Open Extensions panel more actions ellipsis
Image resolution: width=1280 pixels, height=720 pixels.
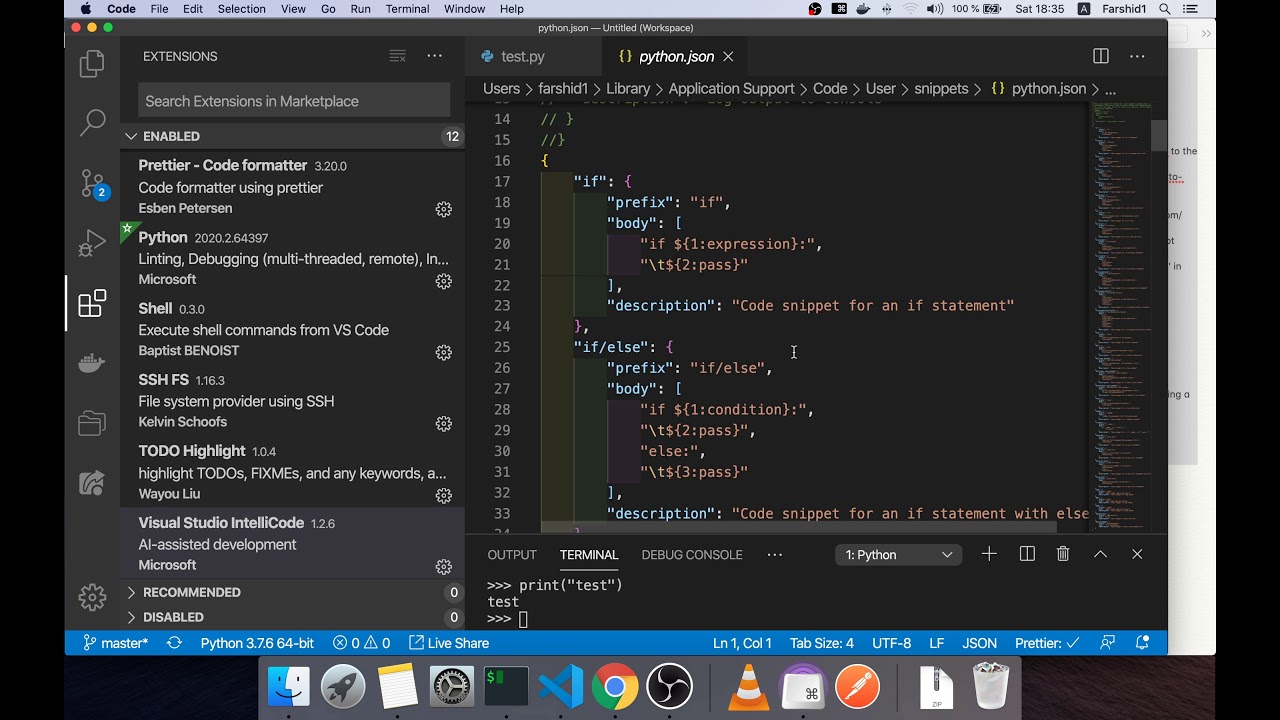434,56
